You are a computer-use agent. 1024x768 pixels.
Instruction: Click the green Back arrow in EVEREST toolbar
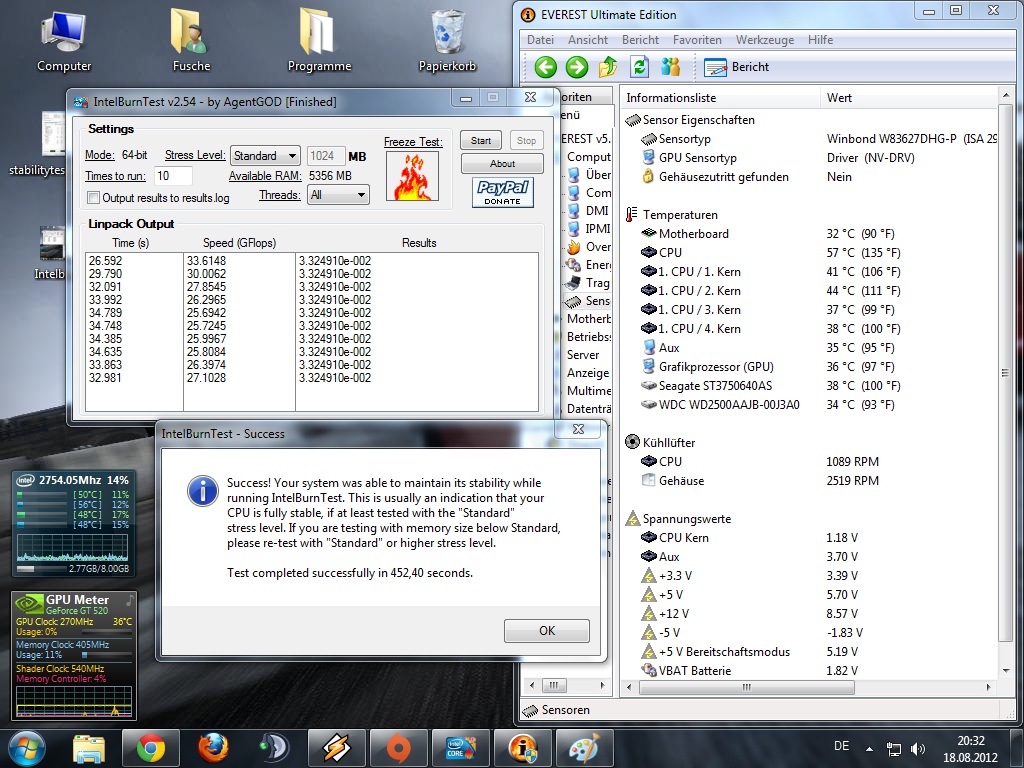[x=546, y=67]
